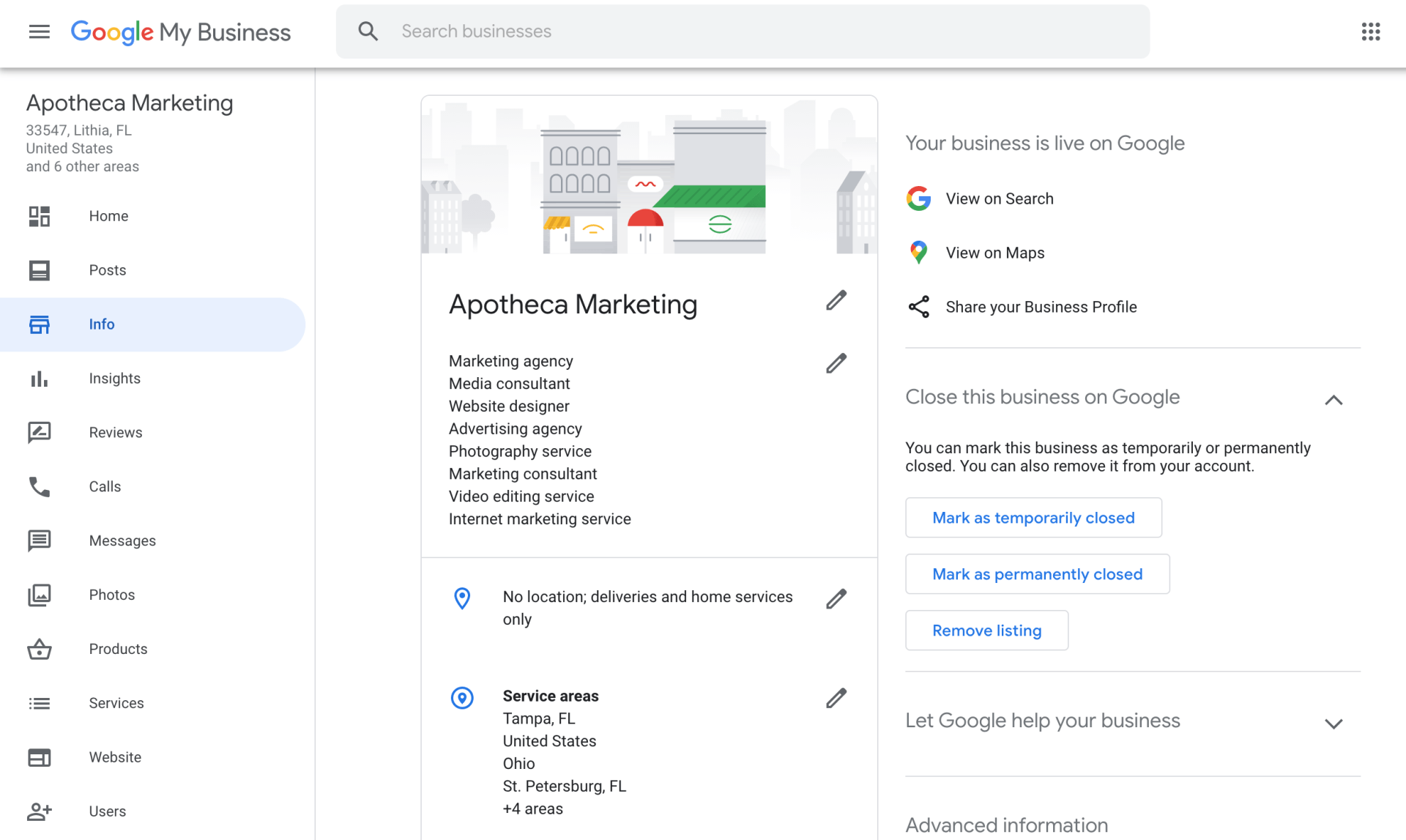Open Reviews menu label

tap(116, 433)
